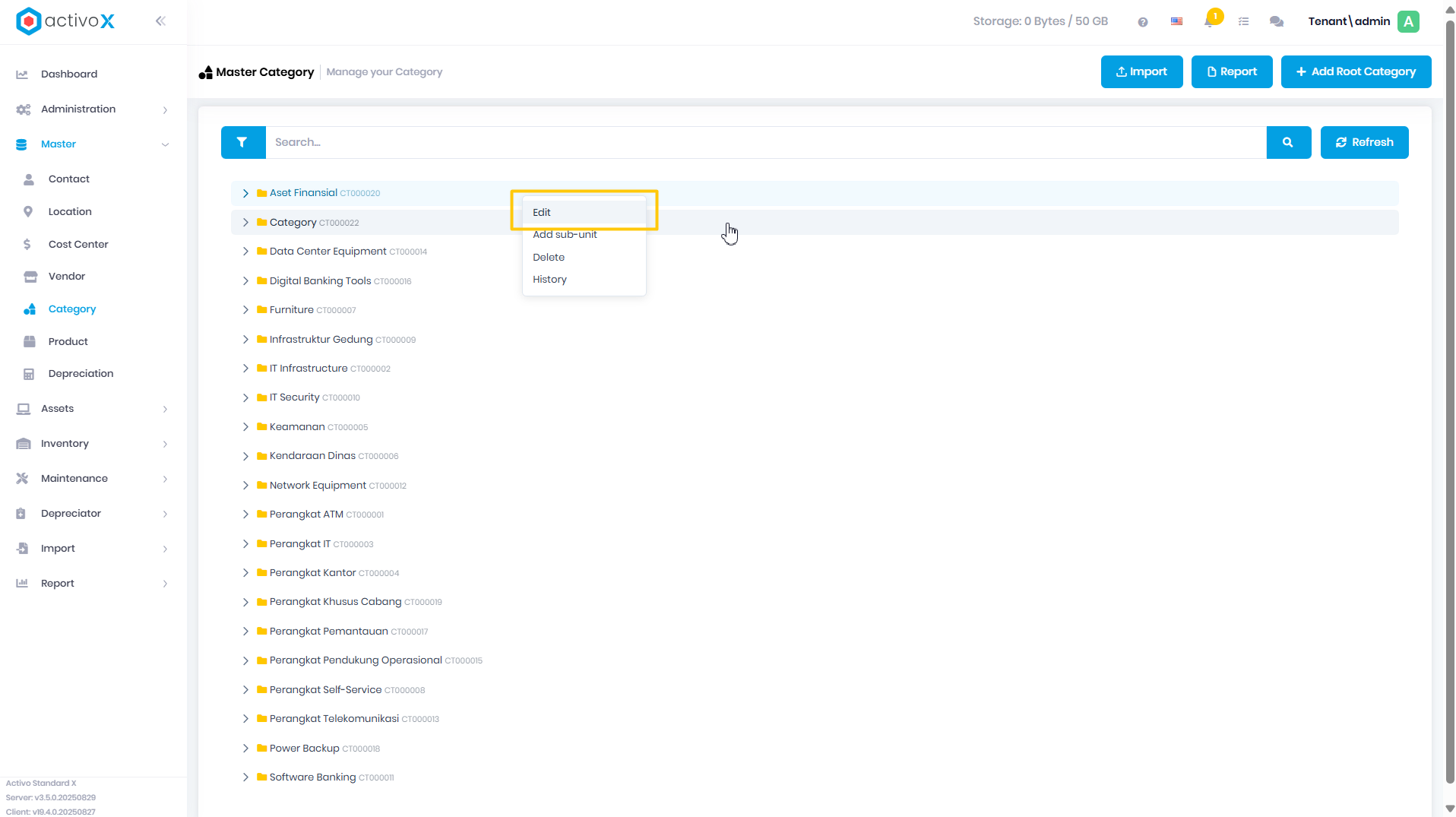Image resolution: width=1456 pixels, height=817 pixels.
Task: Expand the Assets submenu arrow
Action: coord(165,410)
